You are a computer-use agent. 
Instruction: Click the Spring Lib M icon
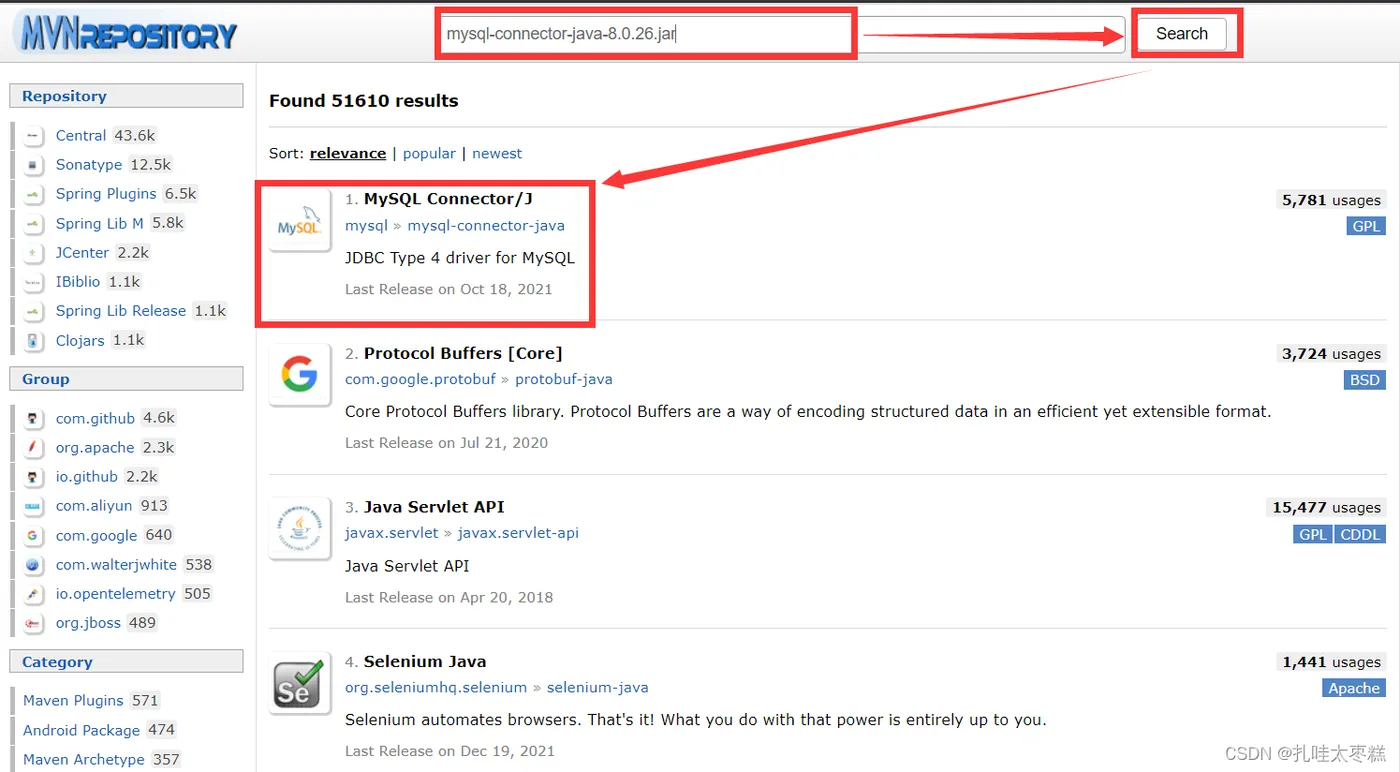34,223
